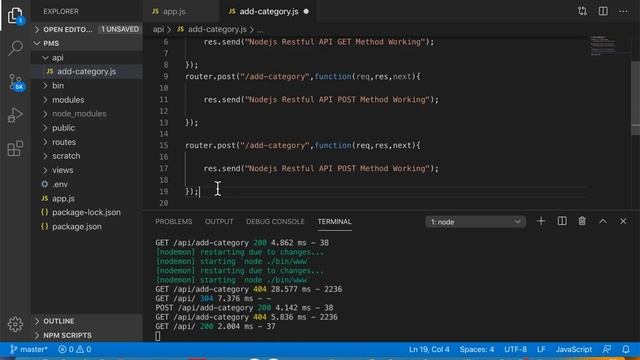This screenshot has width=640, height=360.
Task: Maximize the panel with the up chevron
Action: (x=602, y=221)
